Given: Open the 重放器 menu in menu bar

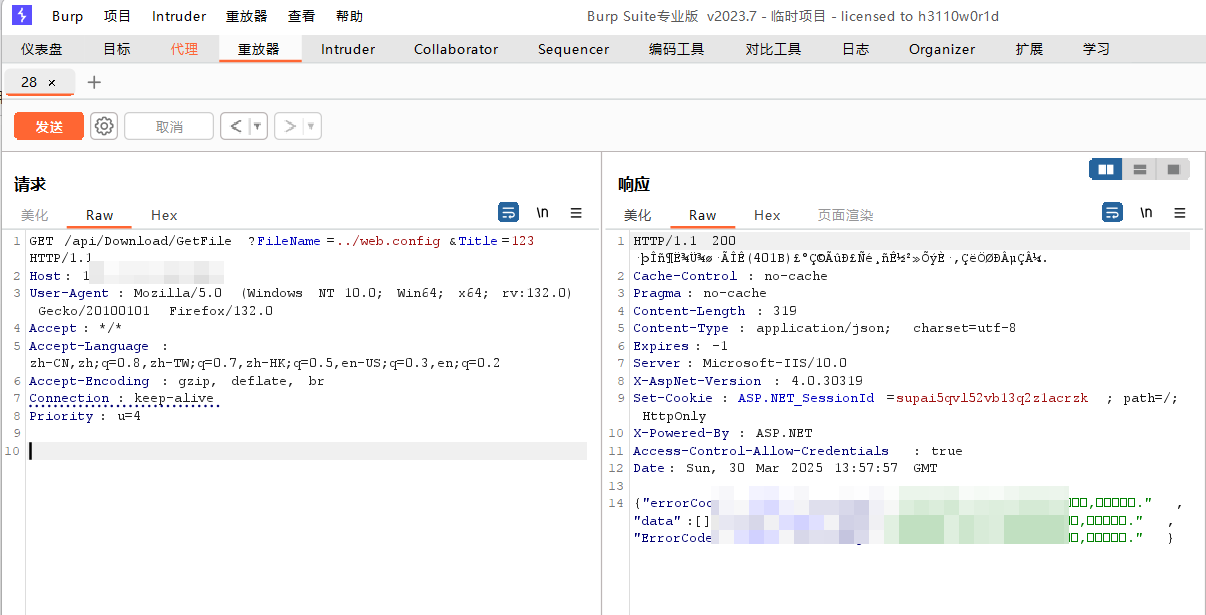Looking at the screenshot, I should click(x=247, y=16).
